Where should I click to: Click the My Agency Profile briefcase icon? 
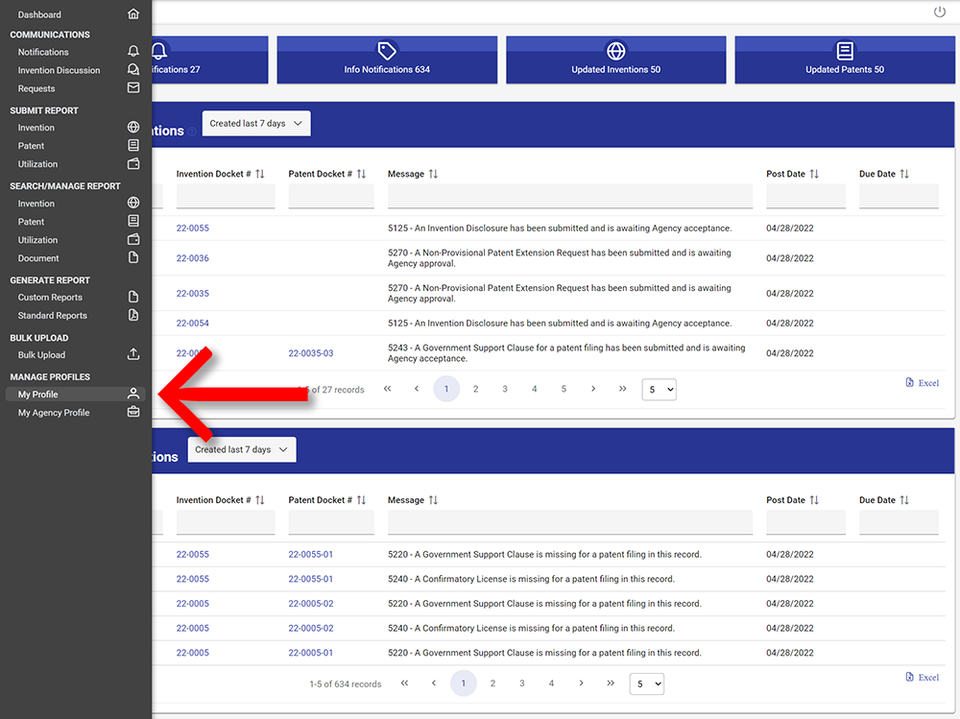(x=133, y=412)
